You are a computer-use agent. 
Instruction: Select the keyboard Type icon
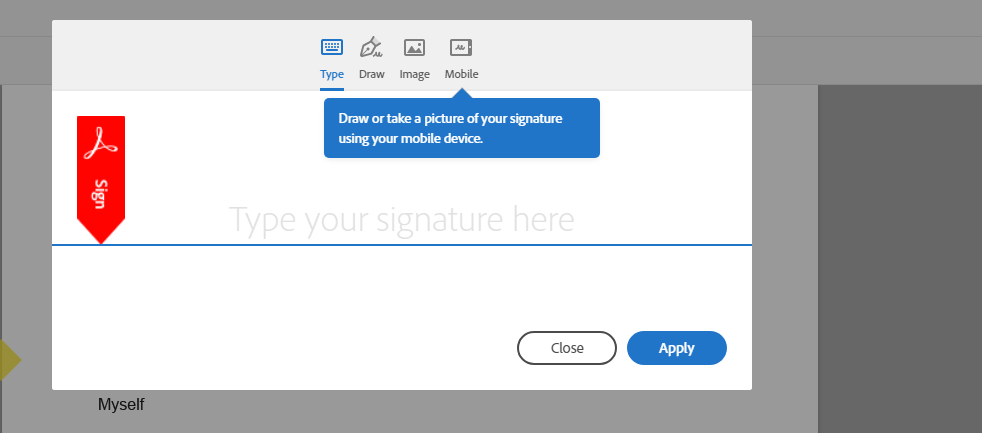point(332,48)
